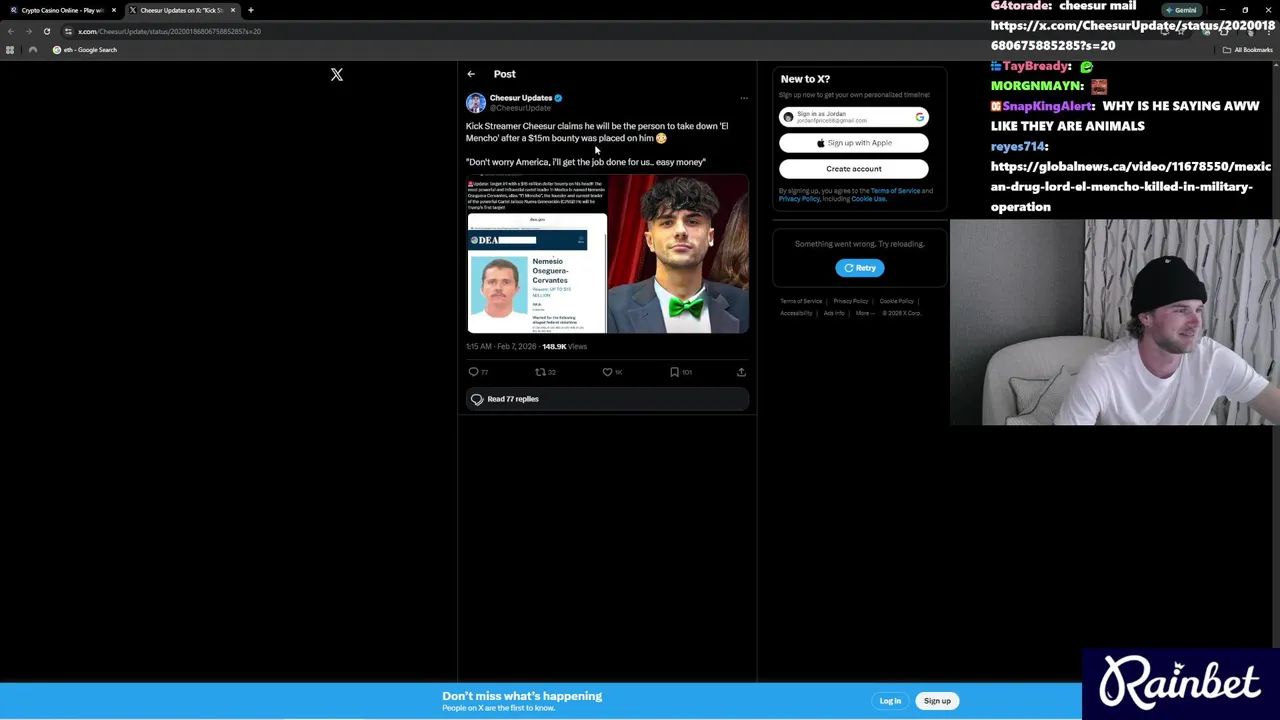Click the 148.9K Views count
The width and height of the screenshot is (1280, 720).
coord(565,346)
